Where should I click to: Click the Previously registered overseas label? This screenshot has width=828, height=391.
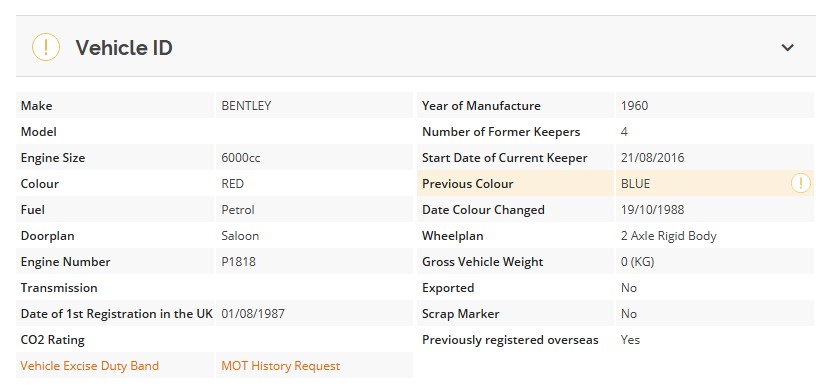click(510, 340)
